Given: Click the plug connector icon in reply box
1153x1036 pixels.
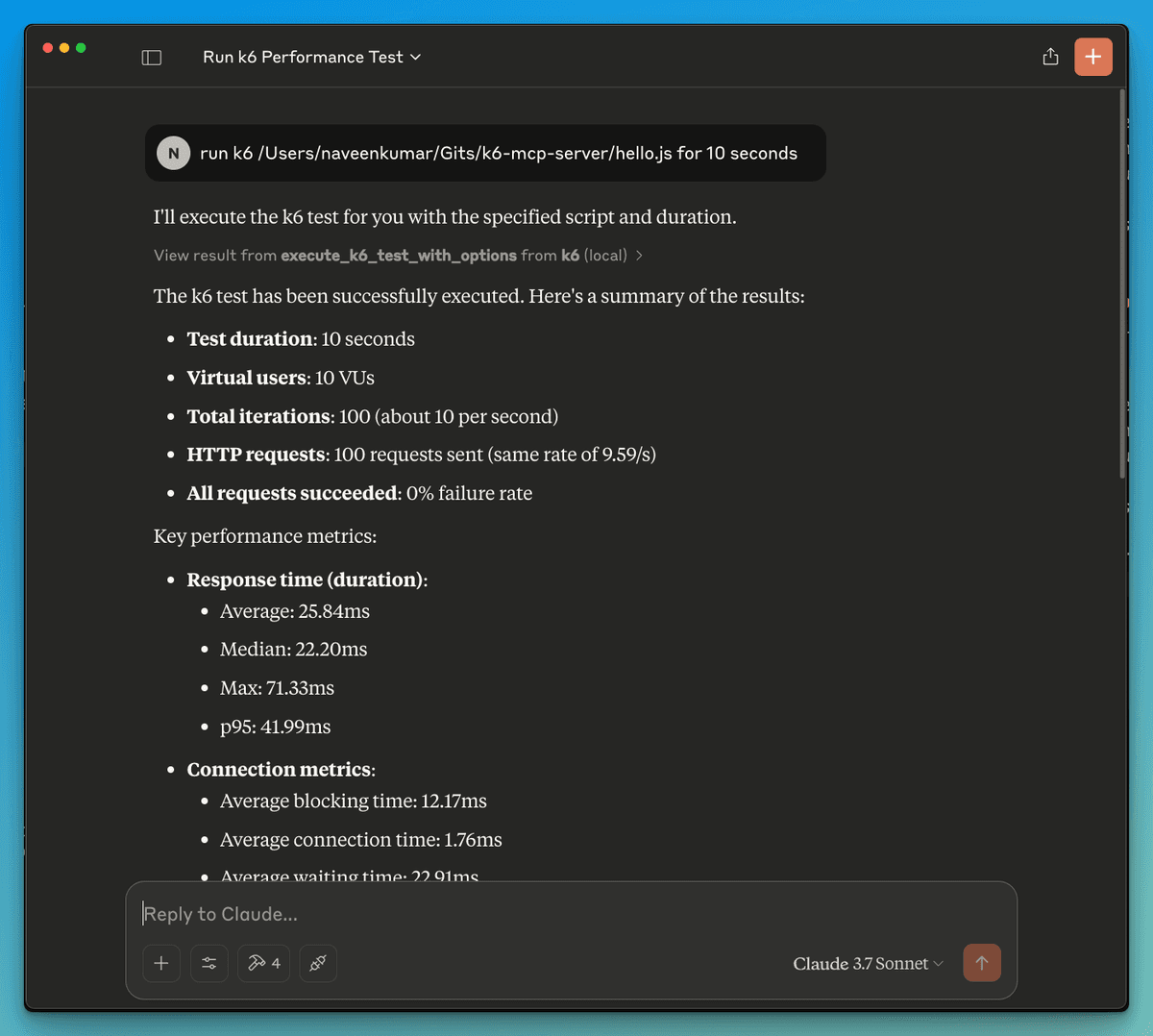Looking at the screenshot, I should pyautogui.click(x=318, y=963).
